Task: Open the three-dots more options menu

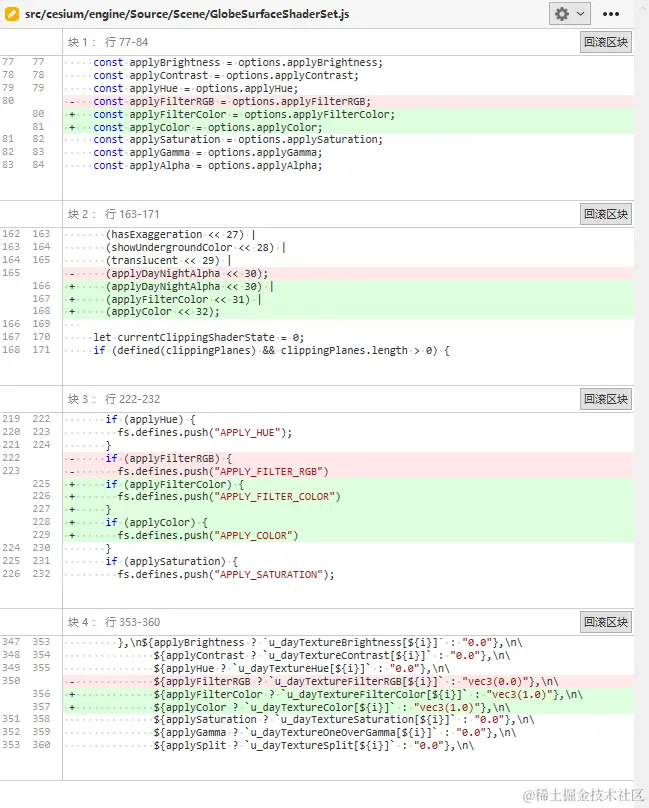Action: pos(611,14)
